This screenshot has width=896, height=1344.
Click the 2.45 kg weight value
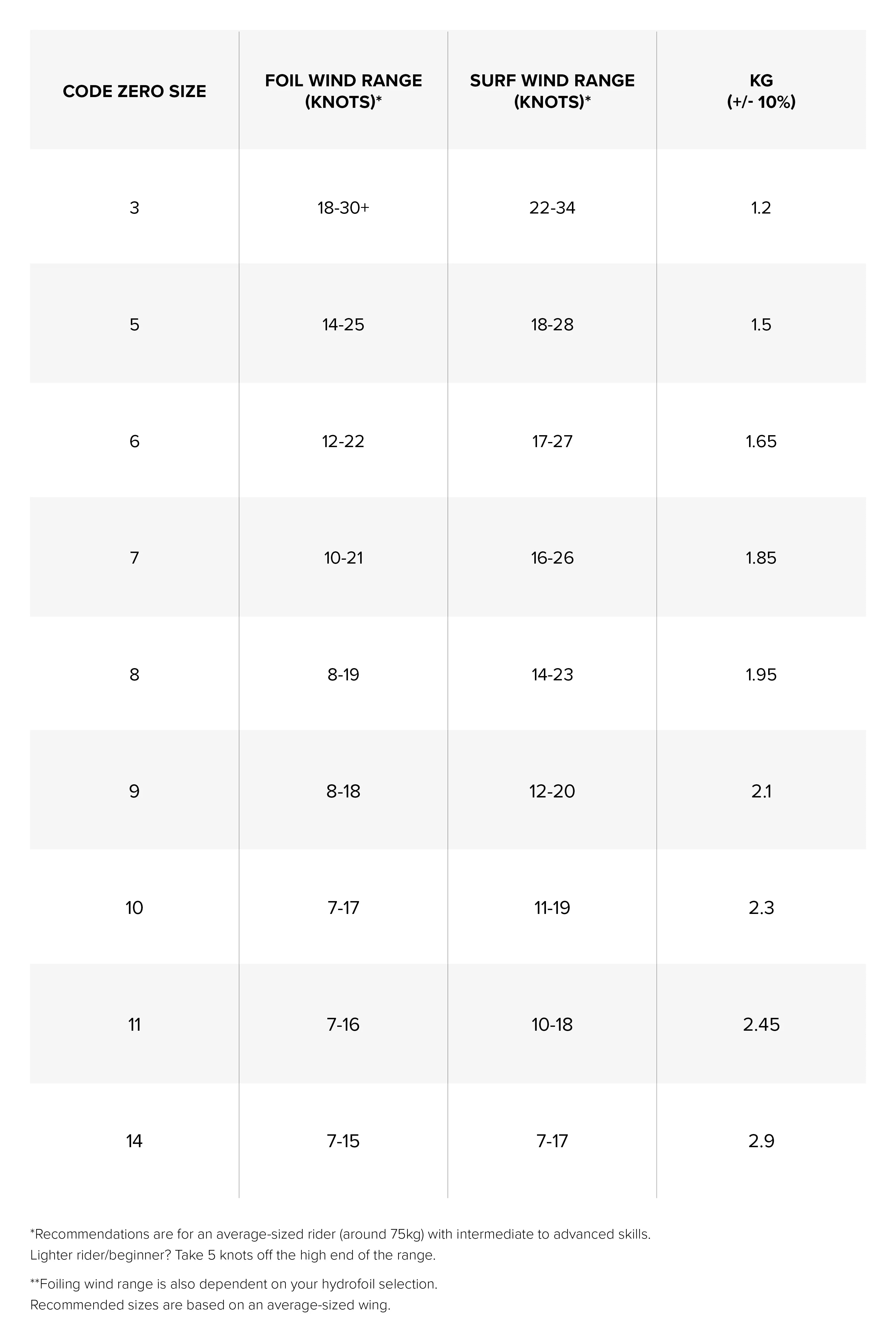point(761,1024)
